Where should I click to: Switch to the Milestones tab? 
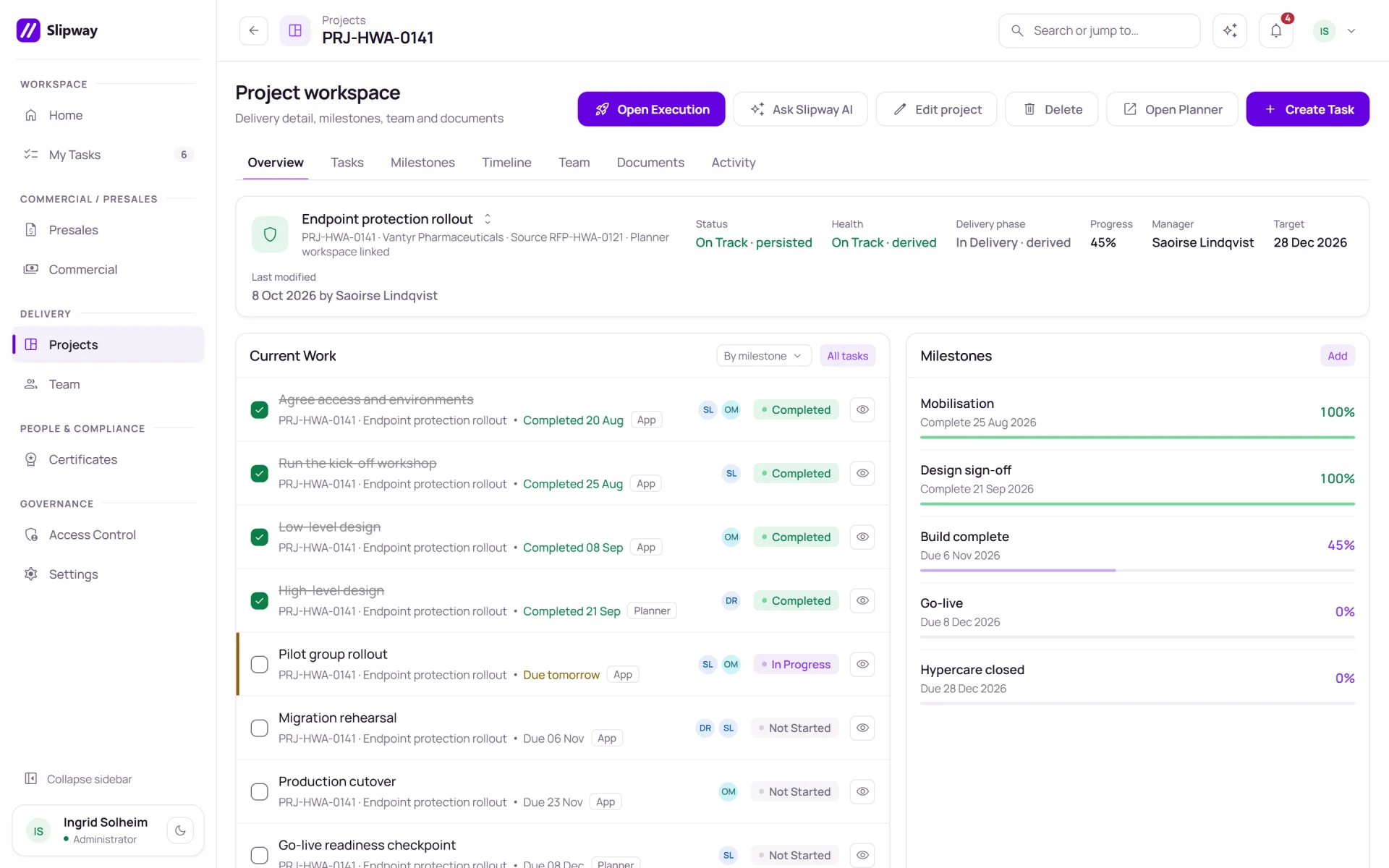[422, 163]
